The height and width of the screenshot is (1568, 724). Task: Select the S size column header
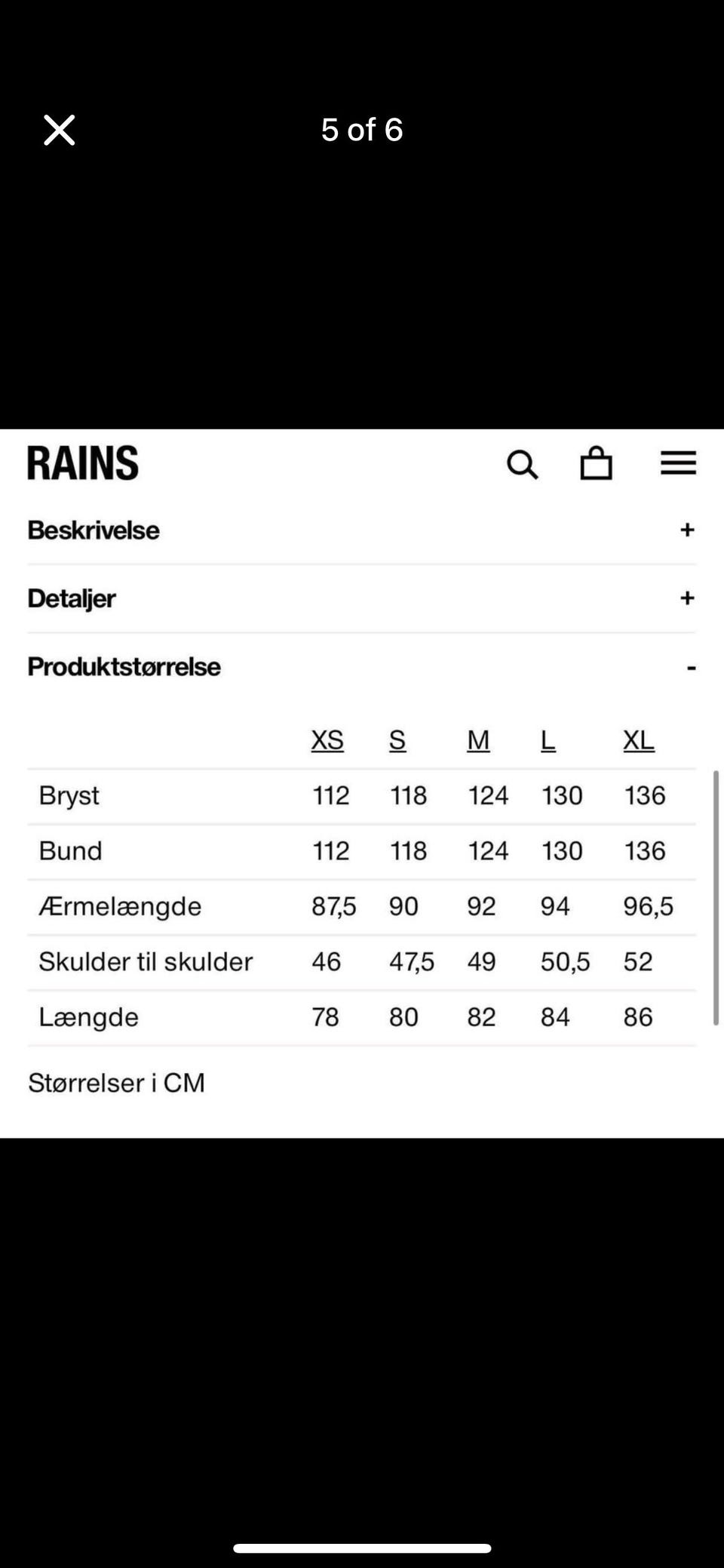point(397,740)
